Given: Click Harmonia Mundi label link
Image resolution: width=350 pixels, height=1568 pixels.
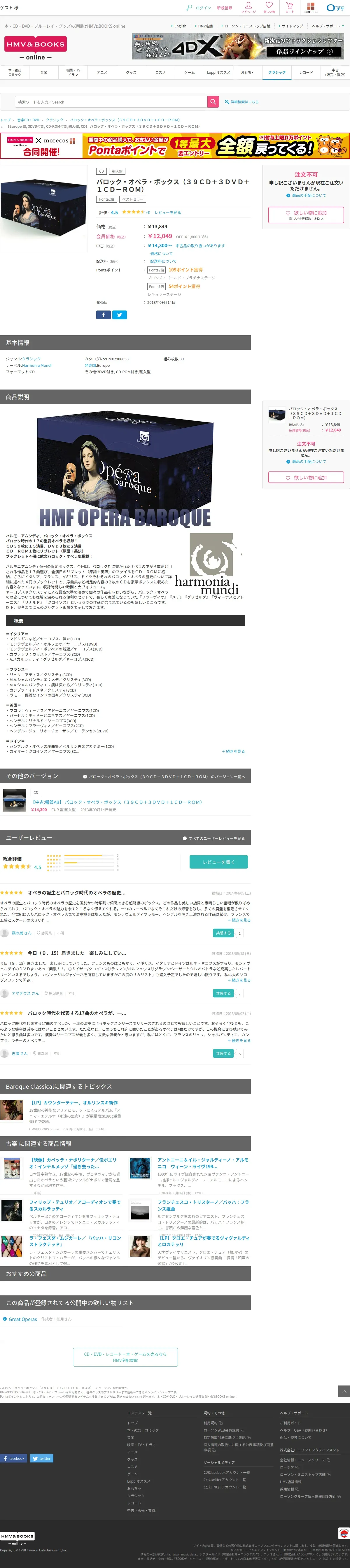Looking at the screenshot, I should [36, 365].
